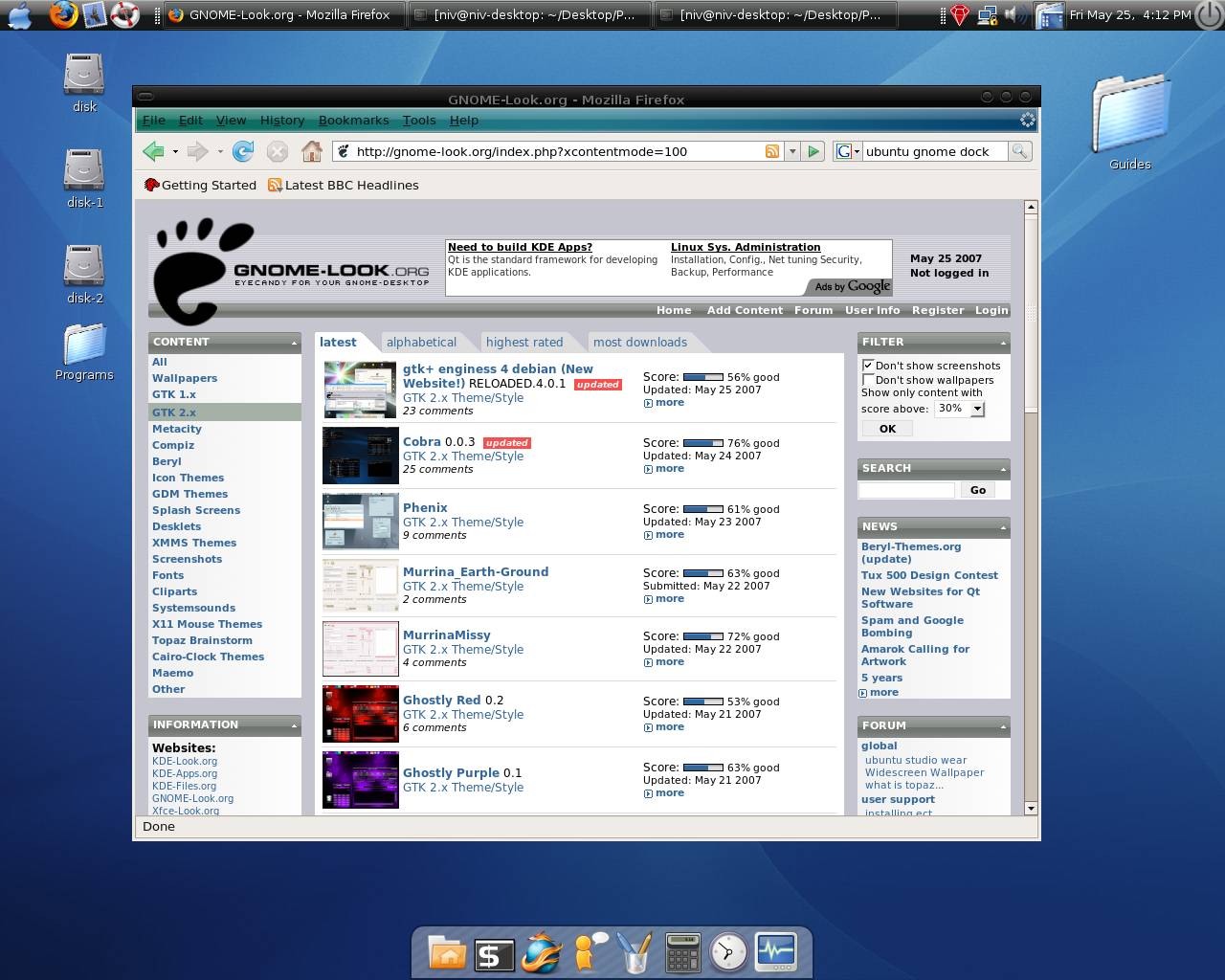The height and width of the screenshot is (980, 1225).
Task: Click the Go button in Search panel
Action: 977,490
